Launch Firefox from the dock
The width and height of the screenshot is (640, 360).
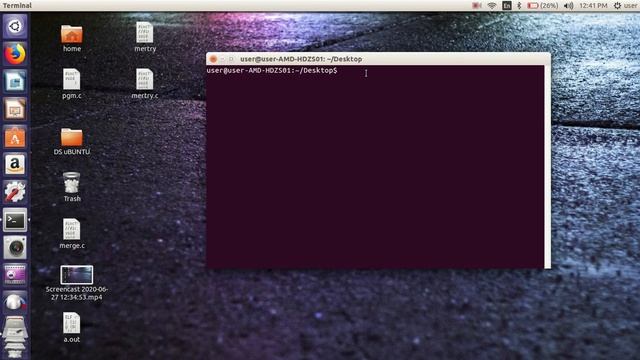(x=15, y=54)
